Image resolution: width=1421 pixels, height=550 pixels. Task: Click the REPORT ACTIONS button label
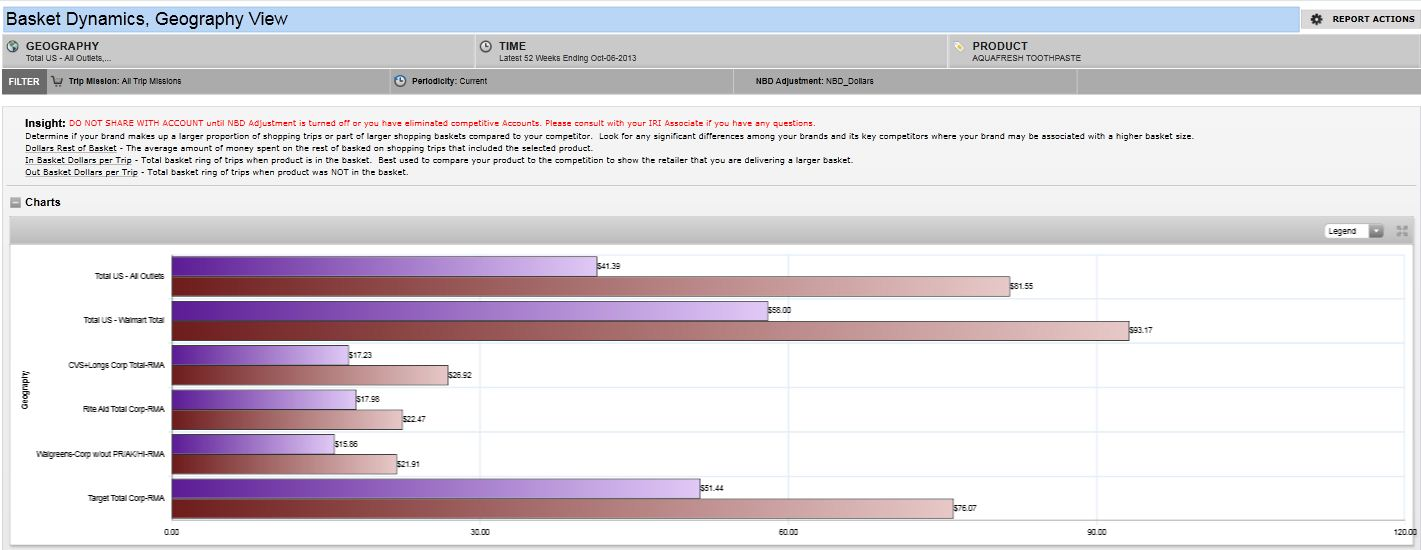pyautogui.click(x=1372, y=19)
